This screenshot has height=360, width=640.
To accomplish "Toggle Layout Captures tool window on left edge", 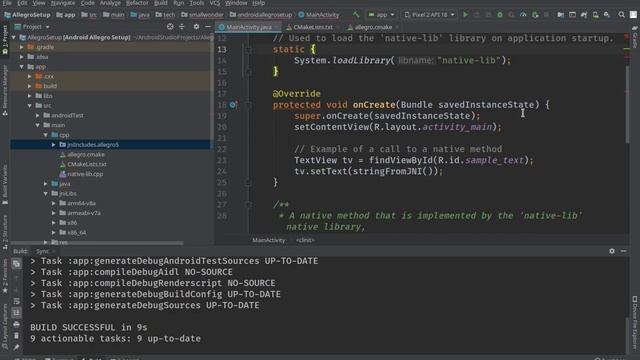I will (5, 327).
